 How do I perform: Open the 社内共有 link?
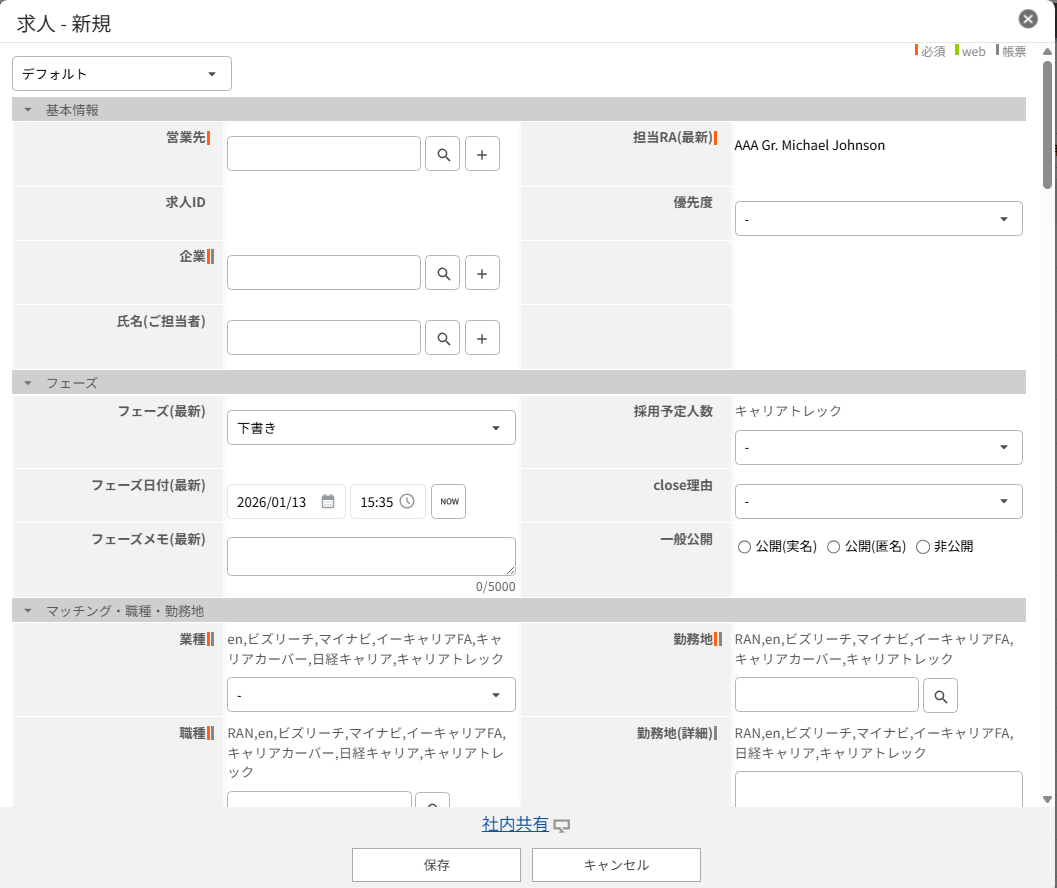coord(515,824)
